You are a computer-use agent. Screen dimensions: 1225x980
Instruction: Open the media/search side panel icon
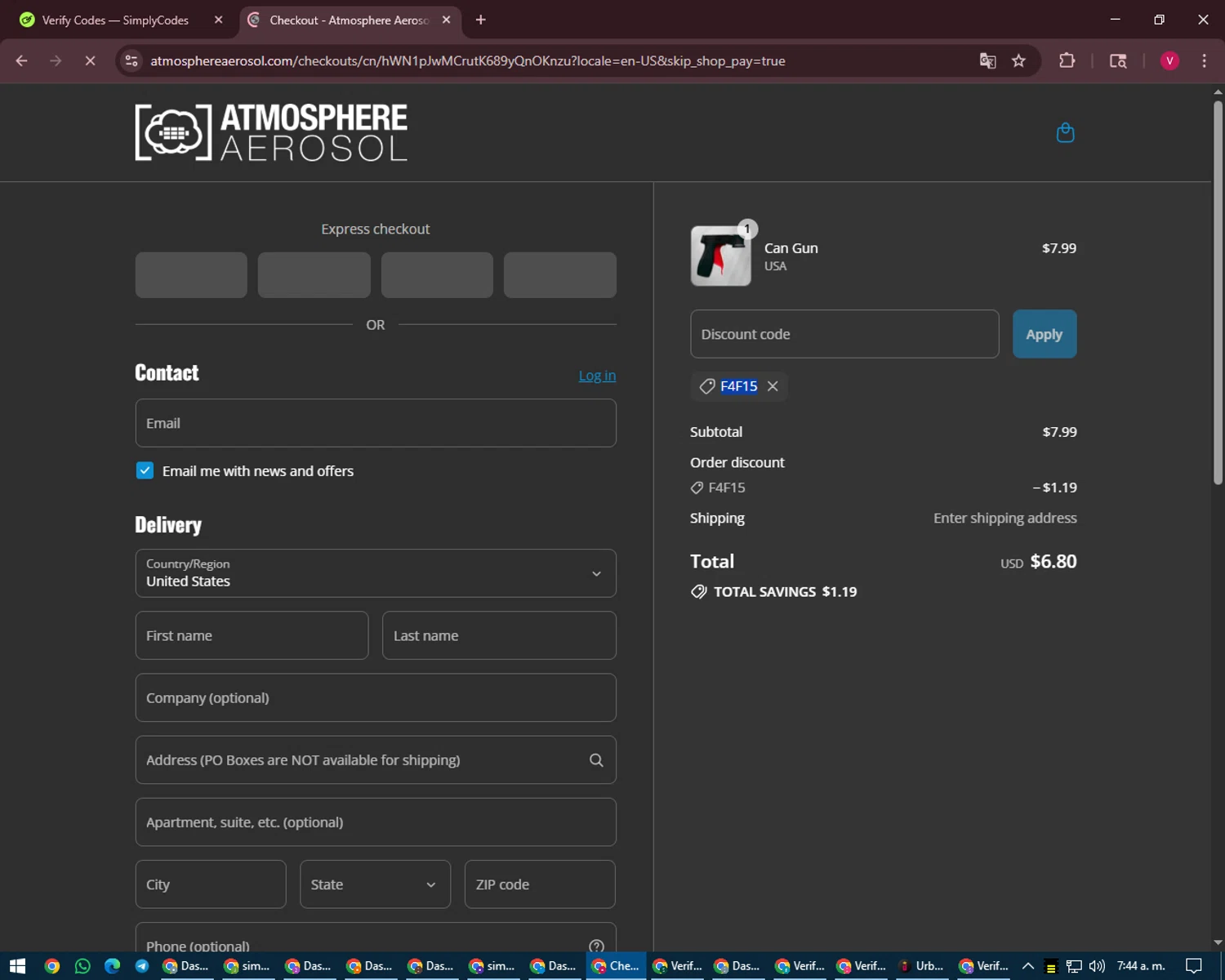point(1118,60)
